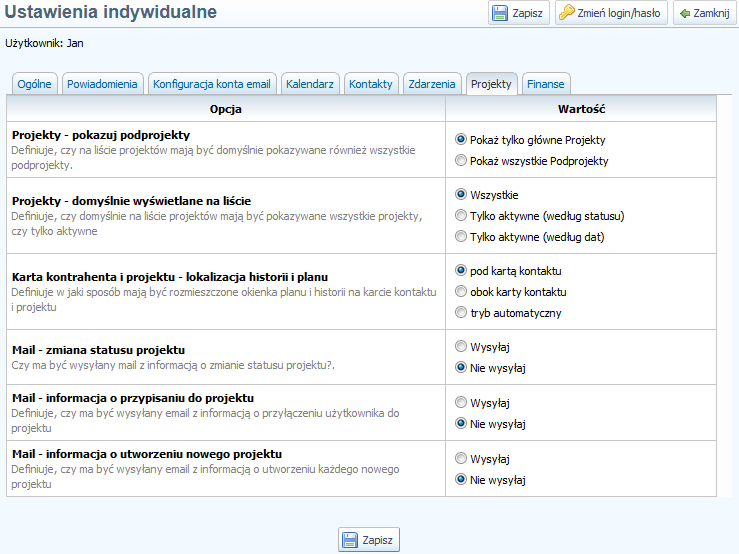
Task: Switch to the Zdarzenia tab
Action: click(432, 84)
